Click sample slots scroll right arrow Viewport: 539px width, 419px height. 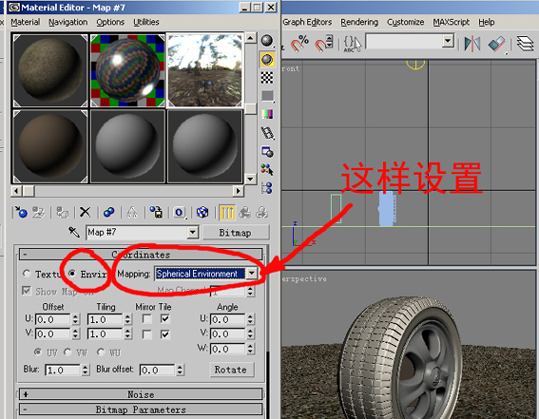(x=238, y=191)
